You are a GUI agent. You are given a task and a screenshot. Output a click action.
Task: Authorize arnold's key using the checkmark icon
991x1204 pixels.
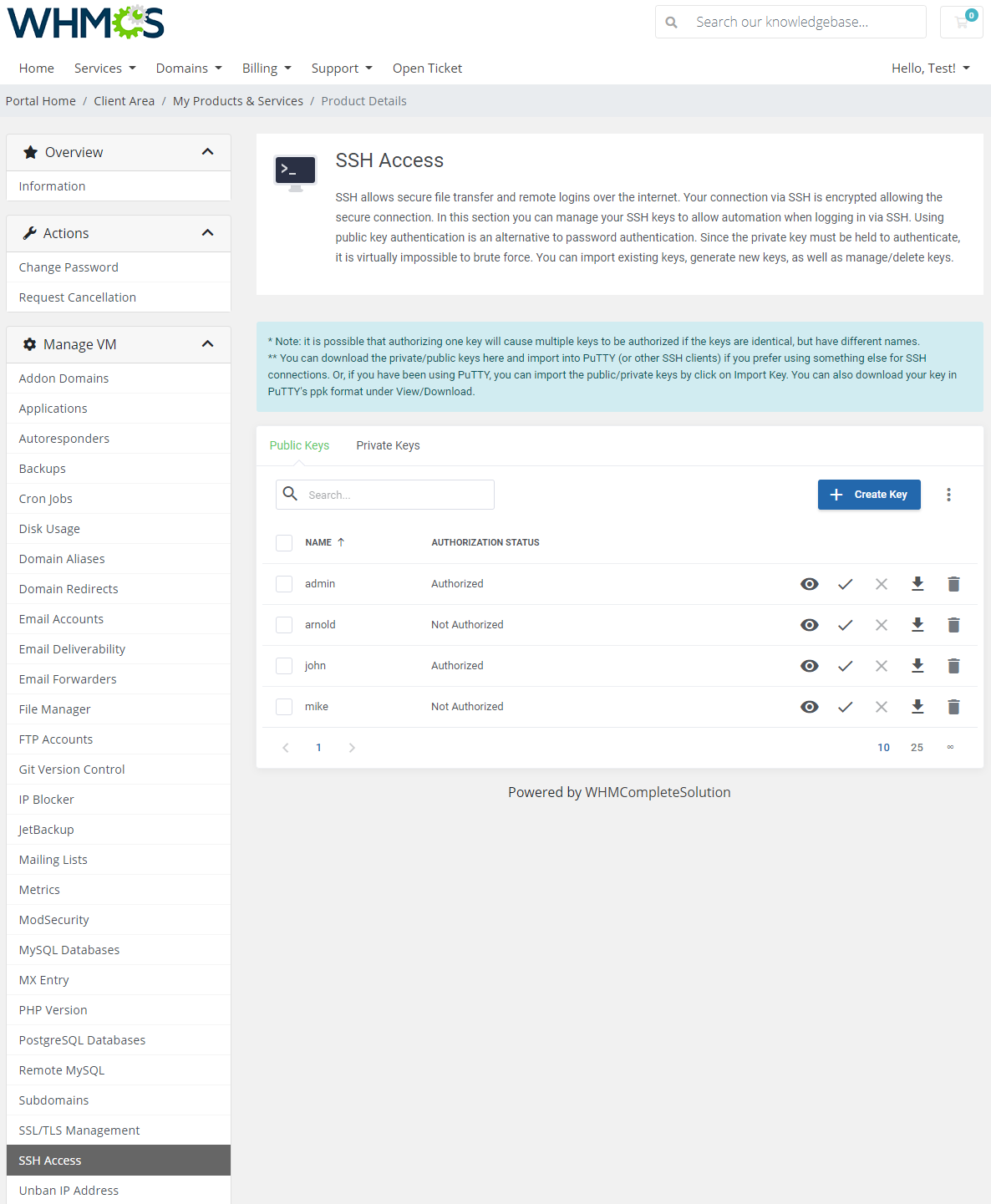tap(845, 624)
